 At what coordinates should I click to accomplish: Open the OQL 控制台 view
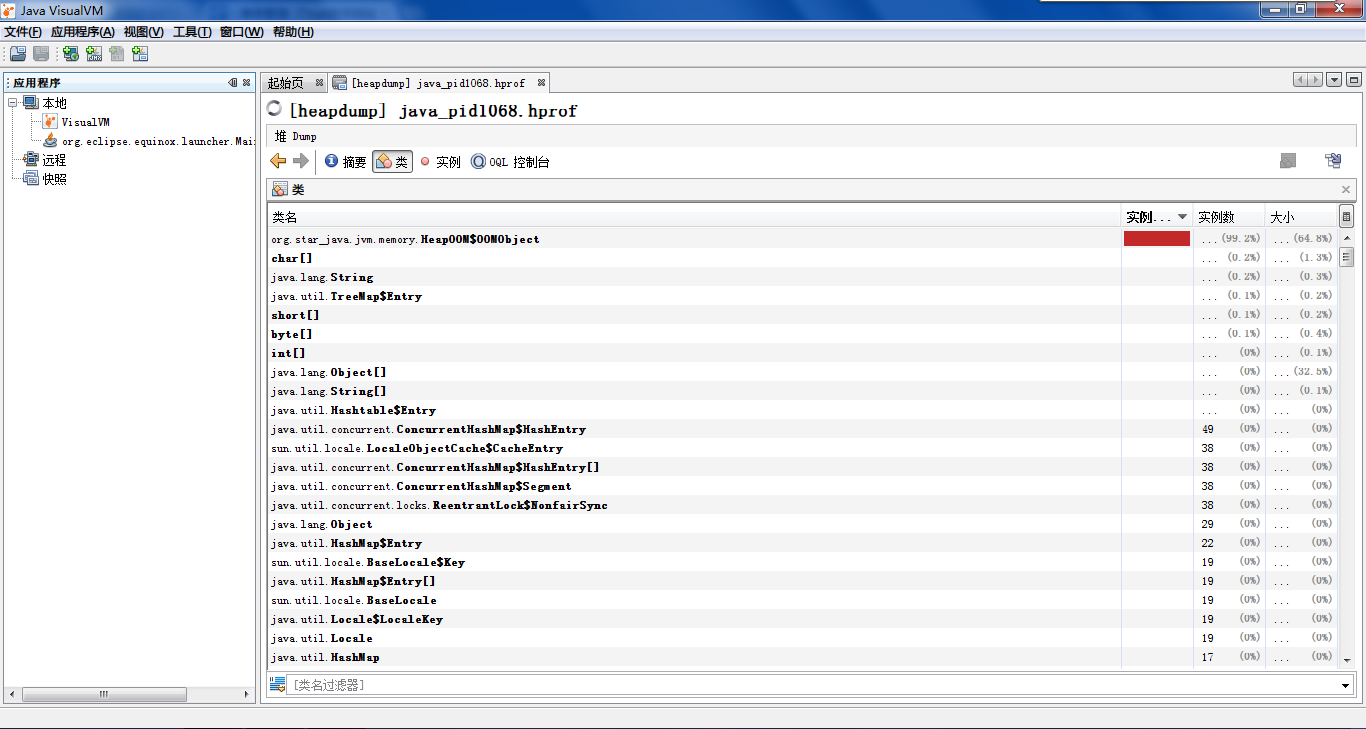pyautogui.click(x=511, y=162)
